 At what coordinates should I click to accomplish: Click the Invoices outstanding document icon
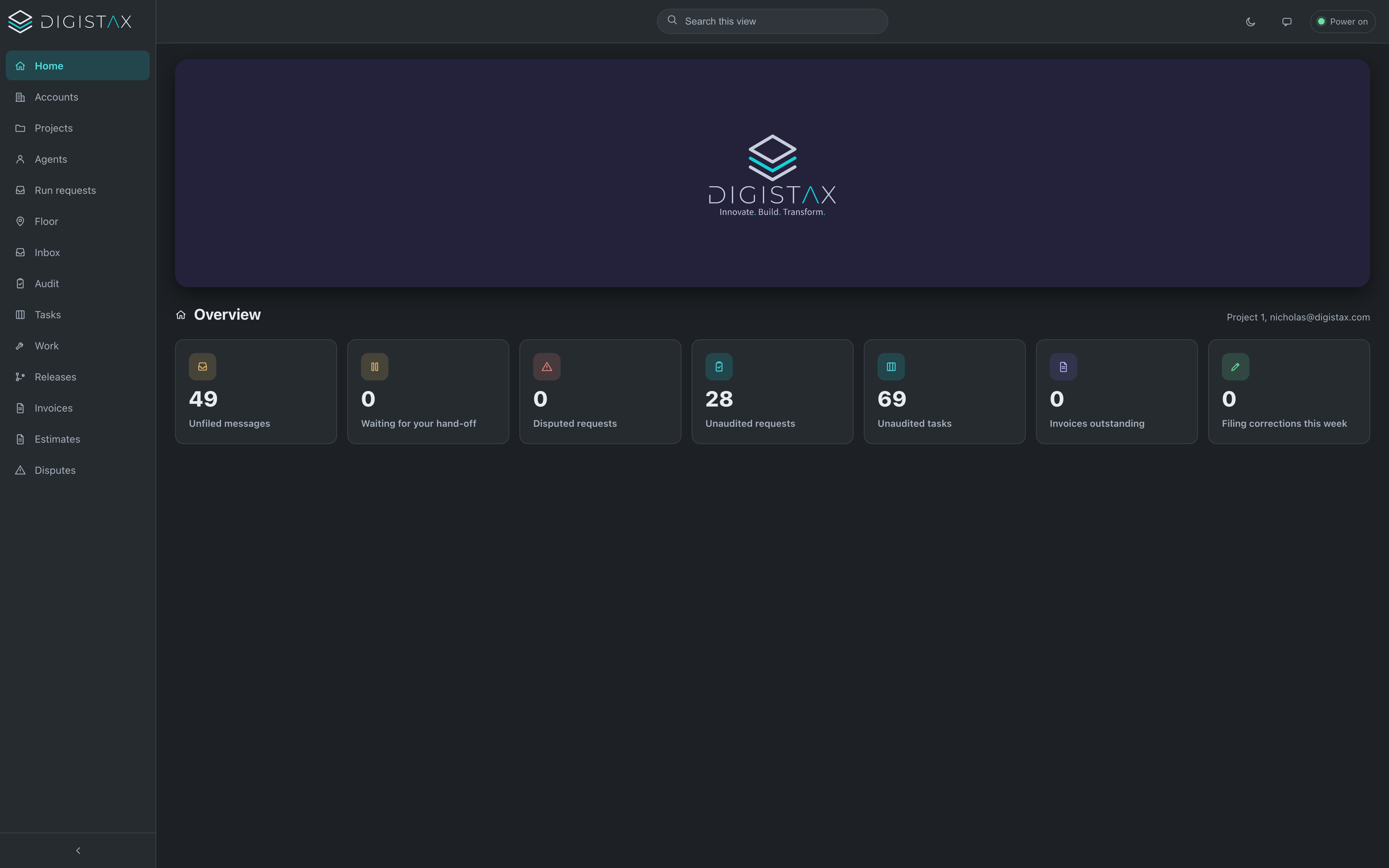[1063, 367]
